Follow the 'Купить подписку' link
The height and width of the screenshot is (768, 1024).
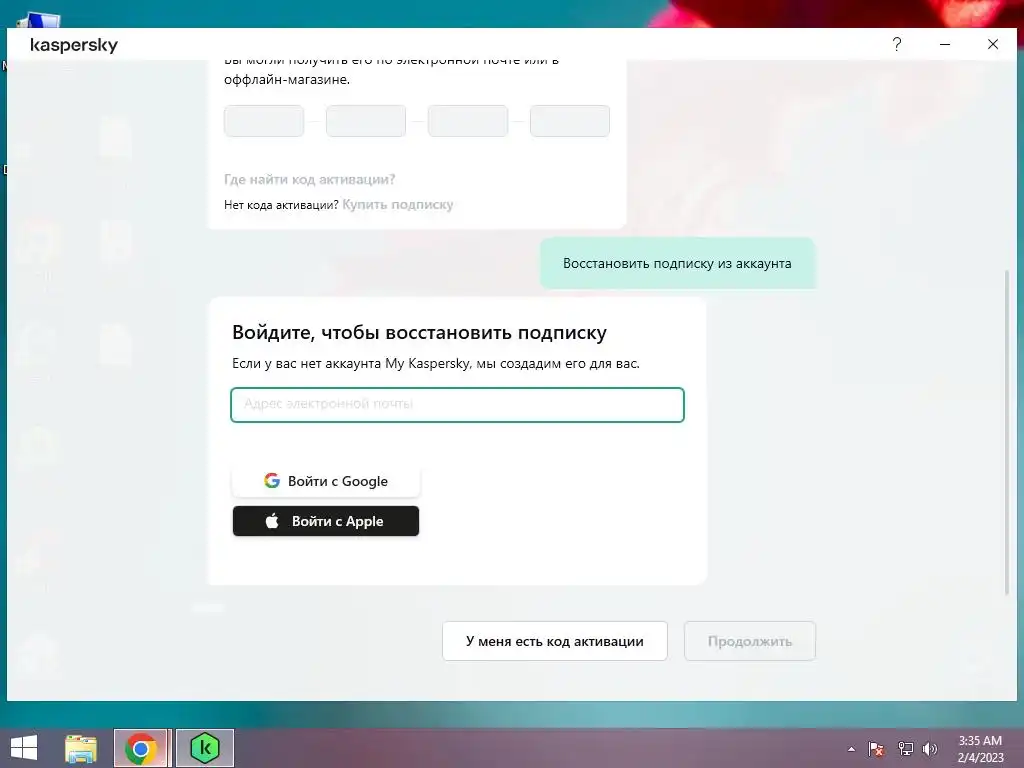click(x=398, y=204)
